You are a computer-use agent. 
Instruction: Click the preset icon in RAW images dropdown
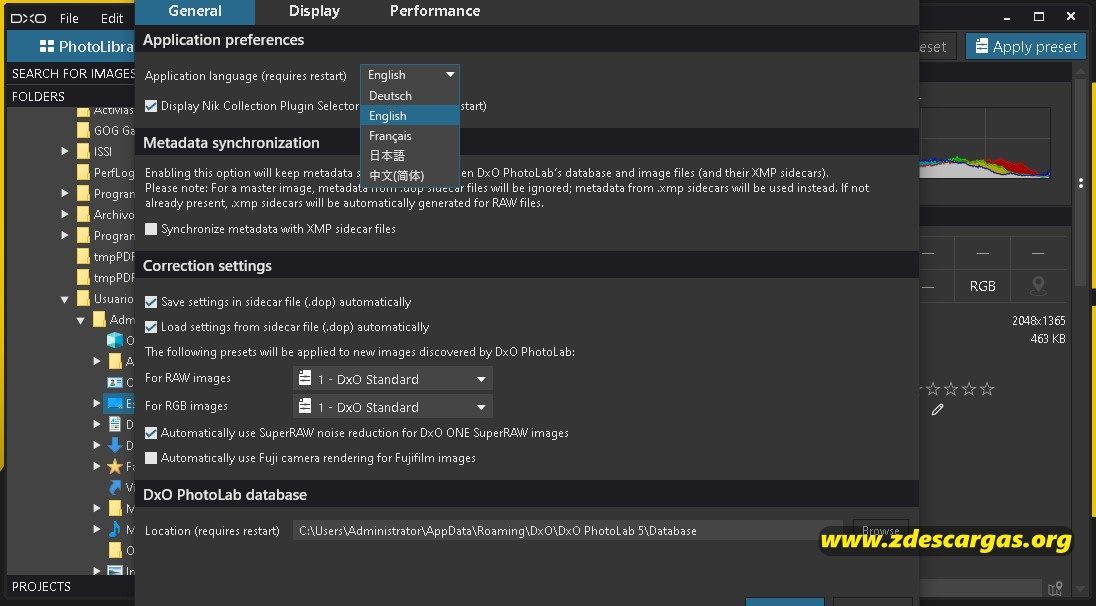[305, 378]
